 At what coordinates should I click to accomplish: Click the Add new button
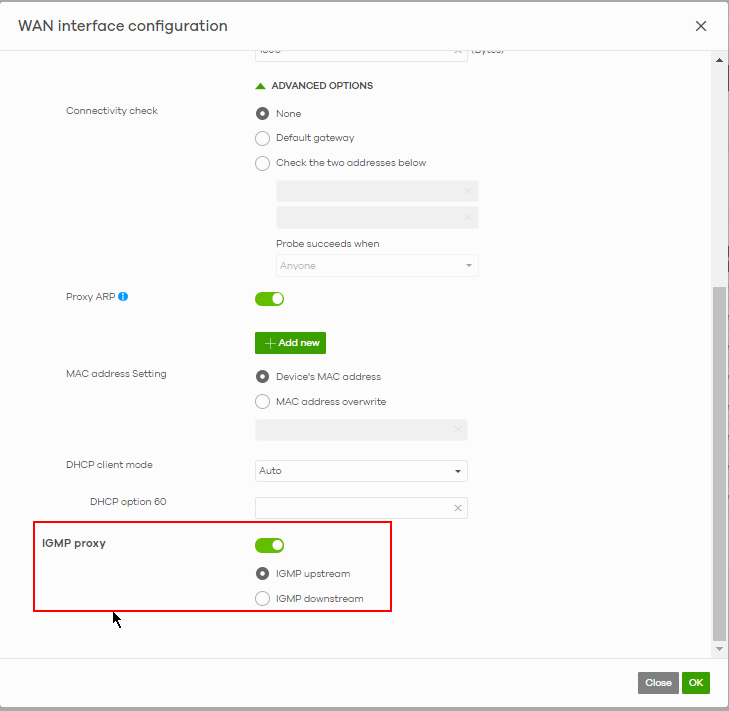[x=290, y=343]
